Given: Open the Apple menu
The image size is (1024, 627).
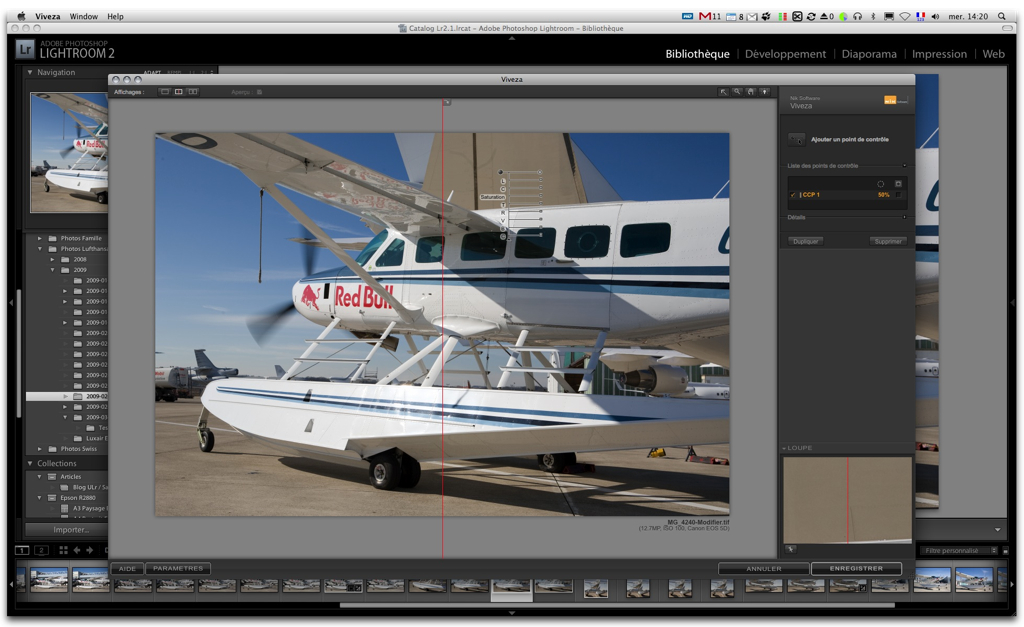Looking at the screenshot, I should pos(21,16).
